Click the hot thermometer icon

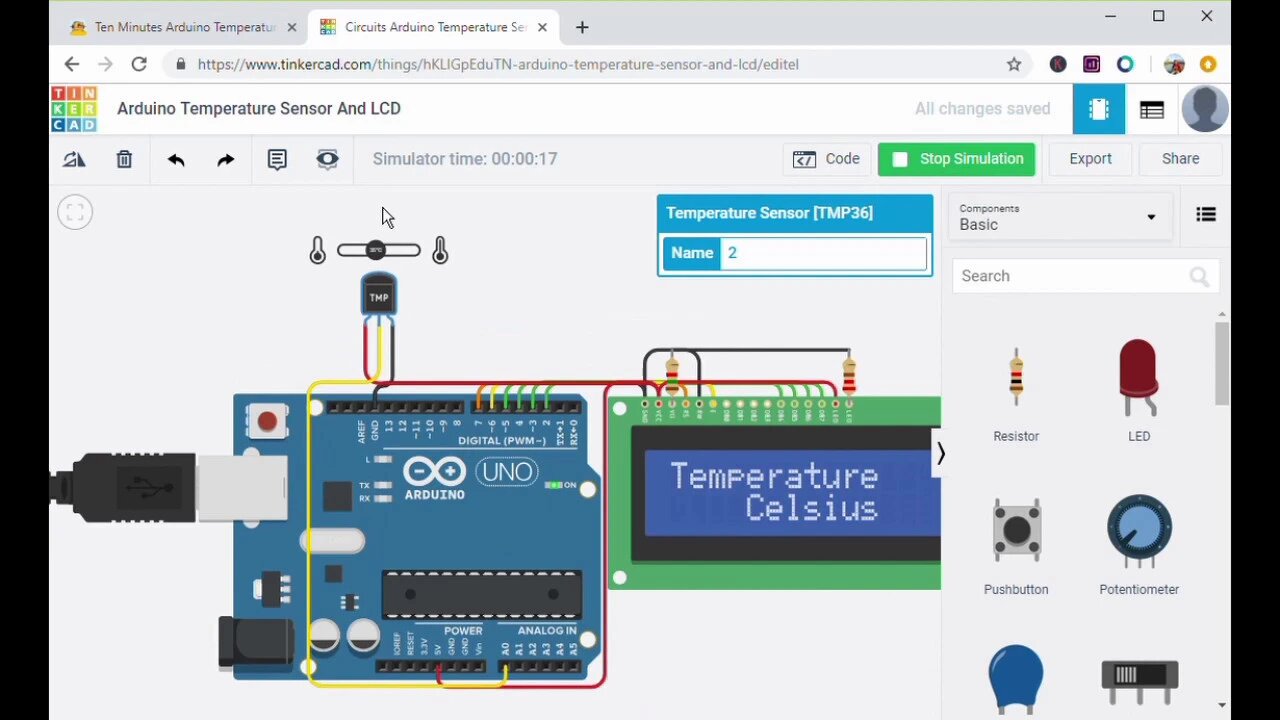tap(440, 250)
